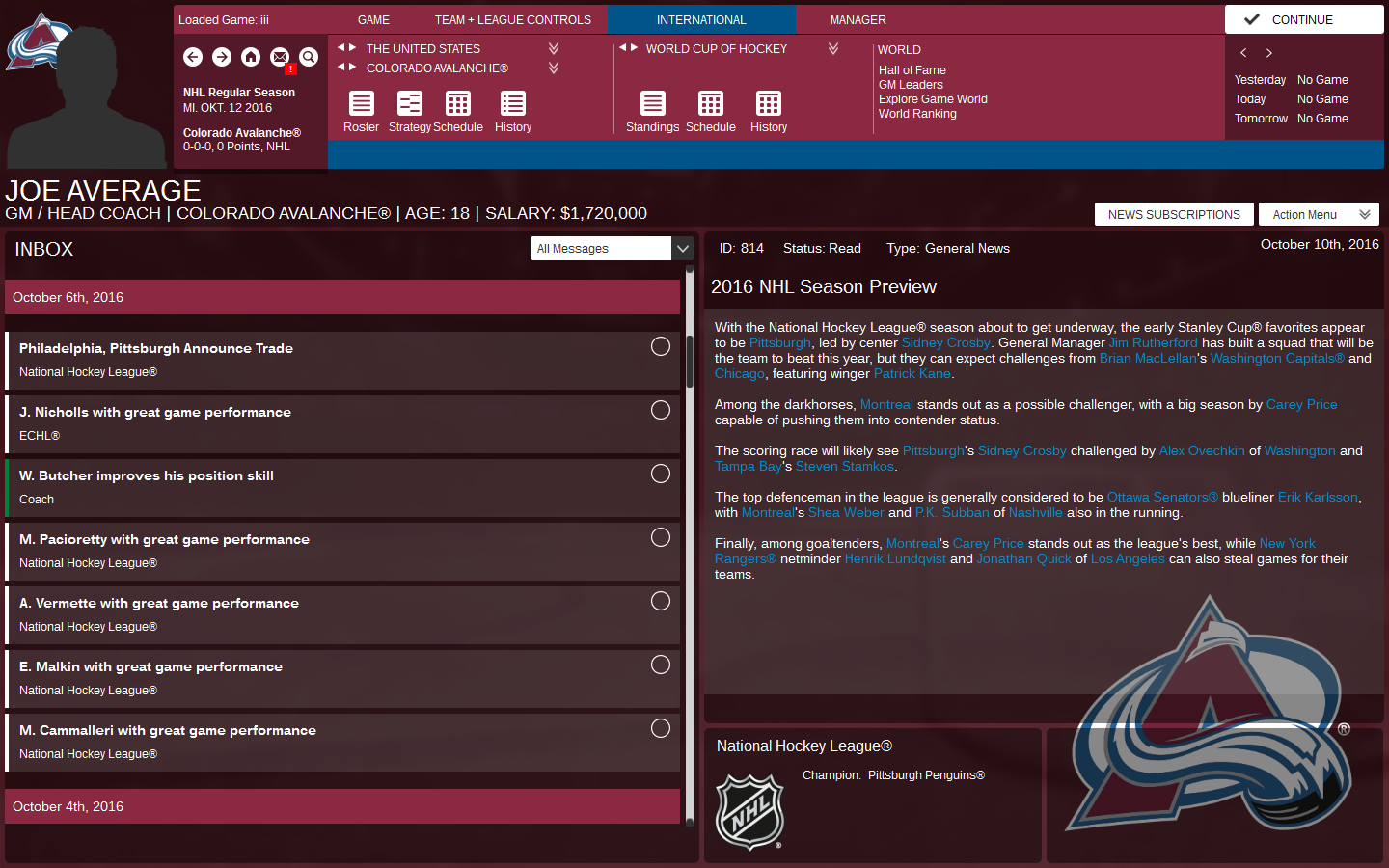Click the manager silhouette portrait
The width and height of the screenshot is (1389, 868).
pos(87,96)
